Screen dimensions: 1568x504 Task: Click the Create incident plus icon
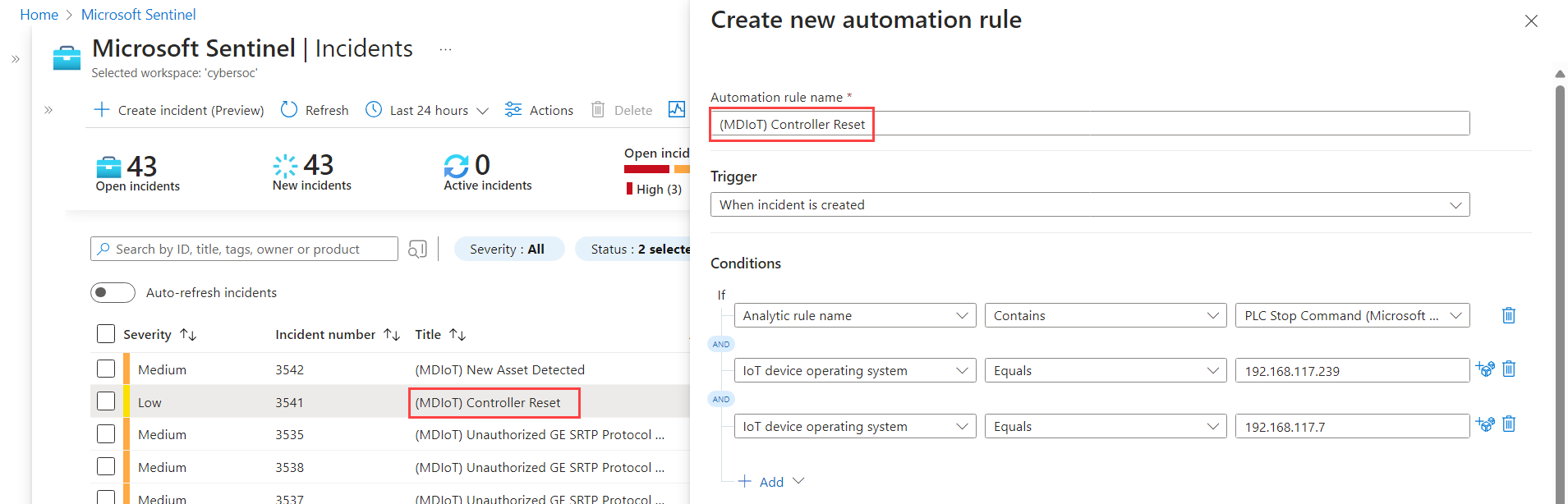point(102,109)
